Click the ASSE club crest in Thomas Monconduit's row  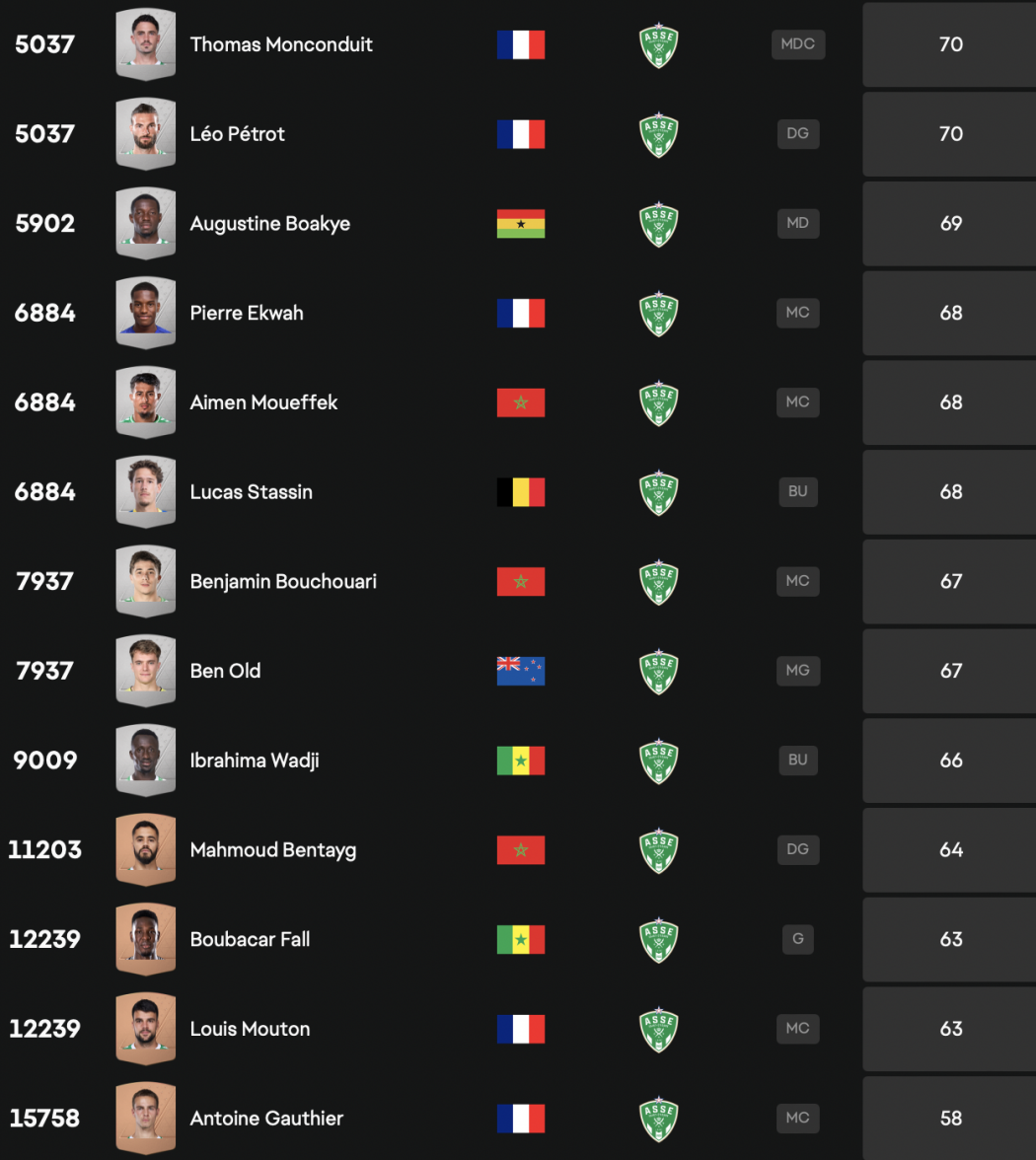[x=658, y=45]
